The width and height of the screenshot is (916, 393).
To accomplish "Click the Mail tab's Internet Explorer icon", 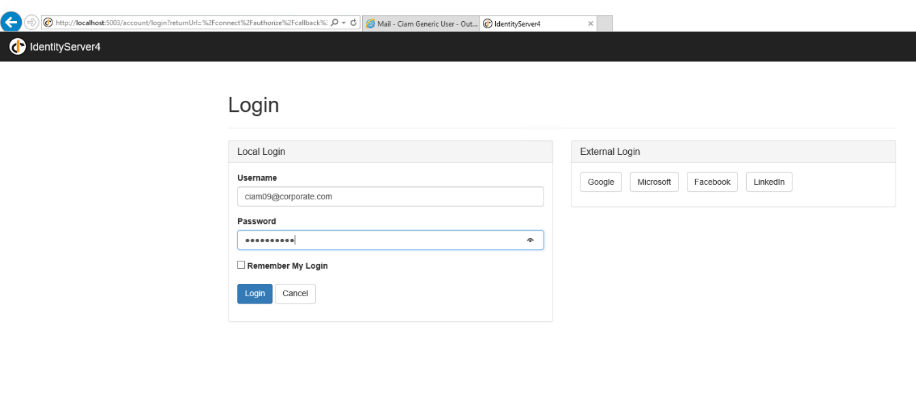I will 370,24.
